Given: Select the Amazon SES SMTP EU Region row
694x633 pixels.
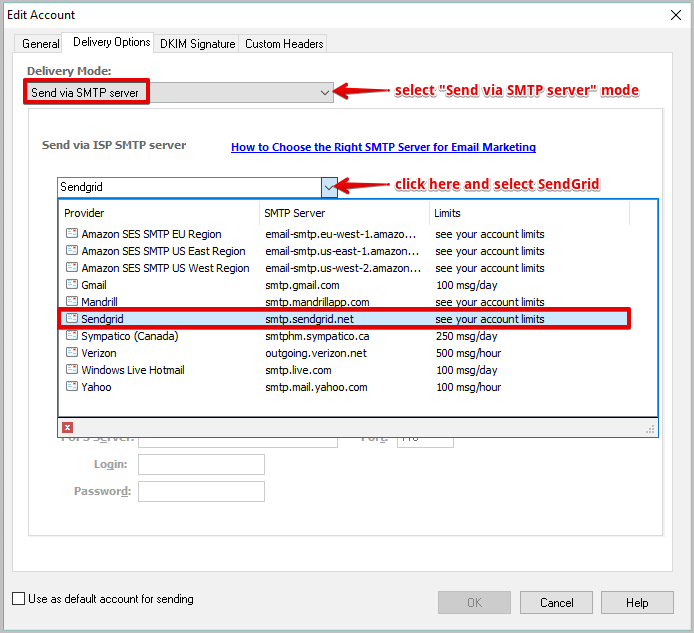Looking at the screenshot, I should point(344,234).
